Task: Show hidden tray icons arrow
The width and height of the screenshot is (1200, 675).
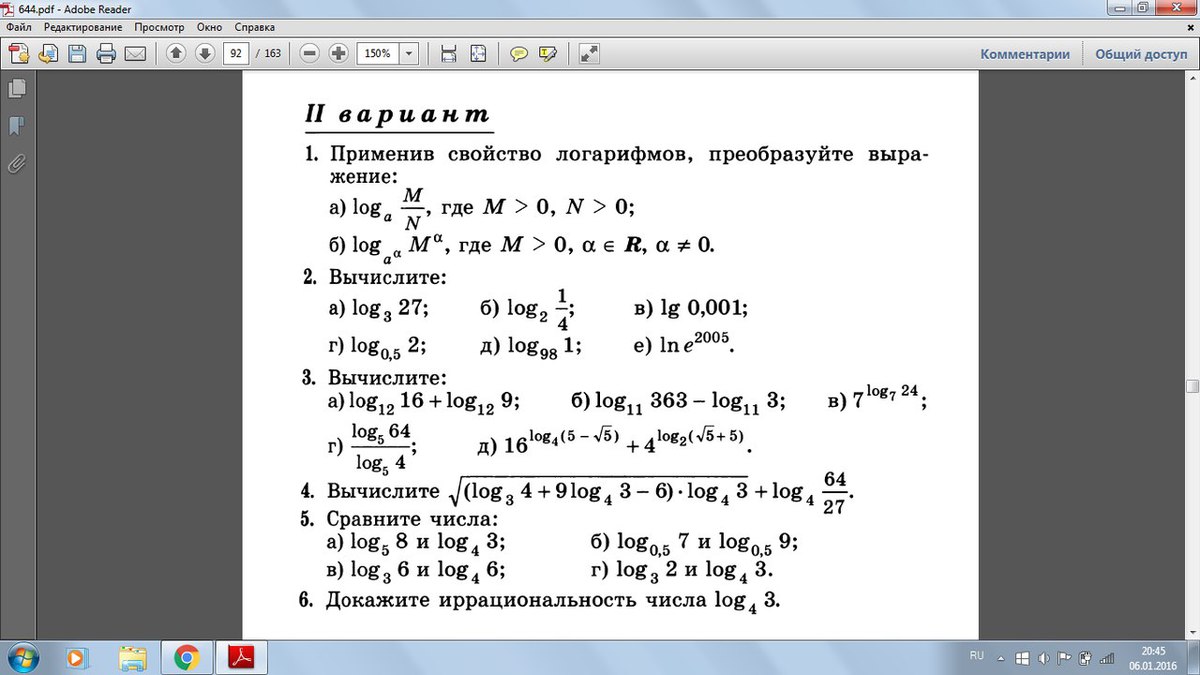Action: (1002, 657)
